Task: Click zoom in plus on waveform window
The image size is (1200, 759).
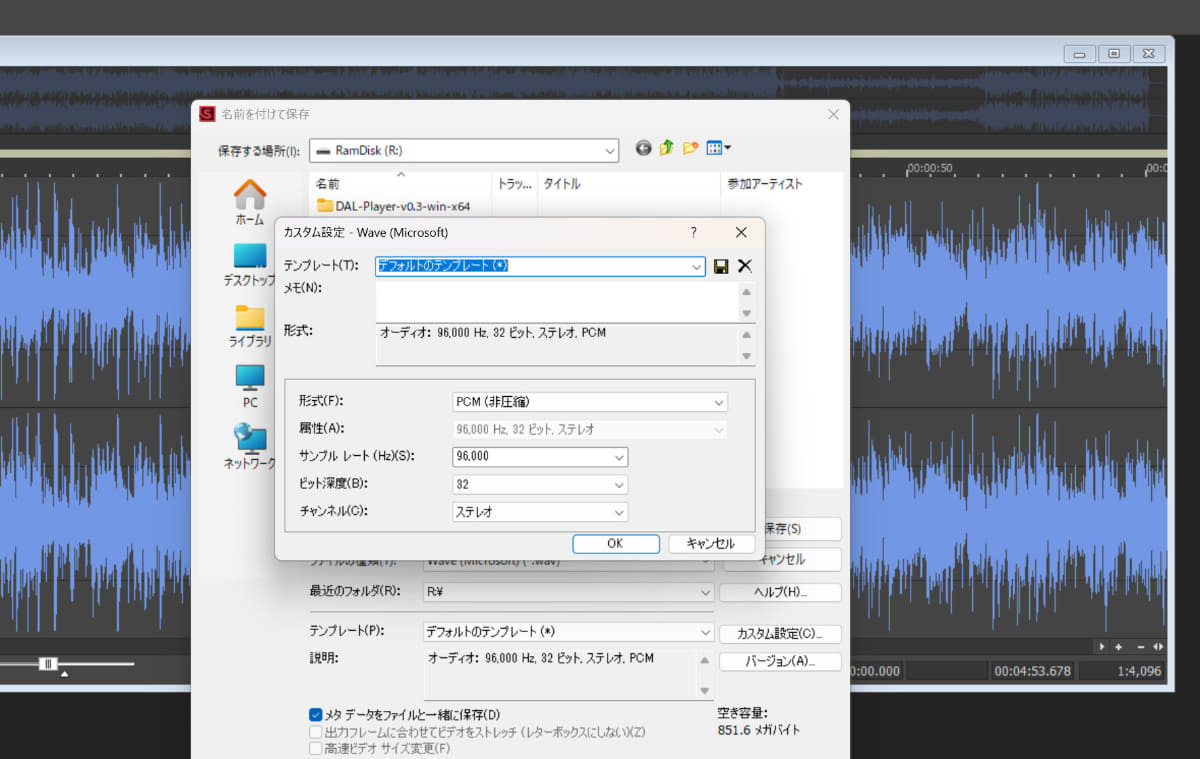Action: [x=1118, y=646]
